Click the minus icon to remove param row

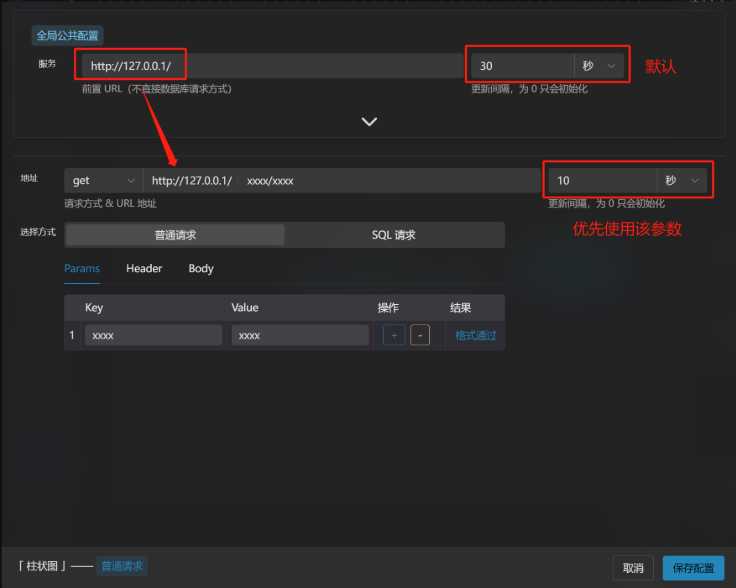tap(420, 335)
